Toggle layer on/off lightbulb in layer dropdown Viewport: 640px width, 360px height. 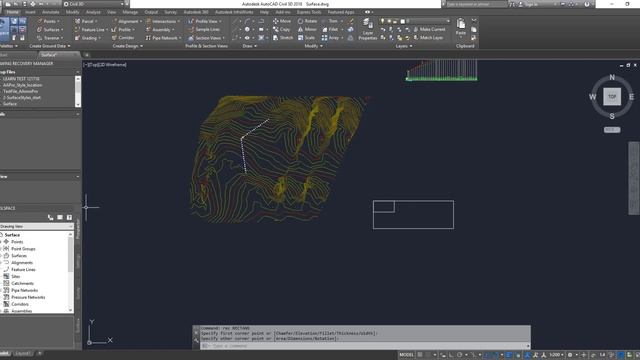tap(382, 21)
